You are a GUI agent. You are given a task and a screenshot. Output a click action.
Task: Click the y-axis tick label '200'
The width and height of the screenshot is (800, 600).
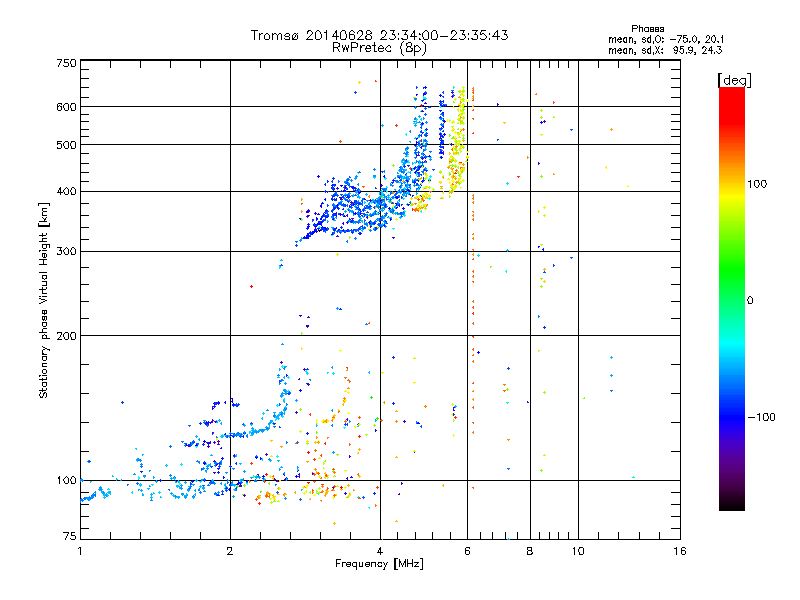click(66, 336)
